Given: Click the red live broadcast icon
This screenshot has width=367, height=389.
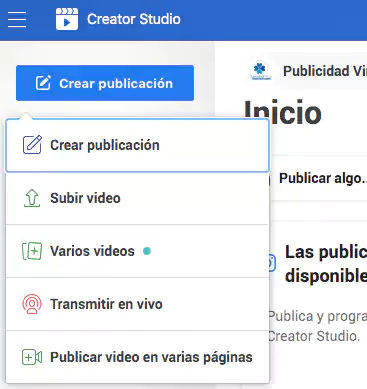Looking at the screenshot, I should coord(32,304).
